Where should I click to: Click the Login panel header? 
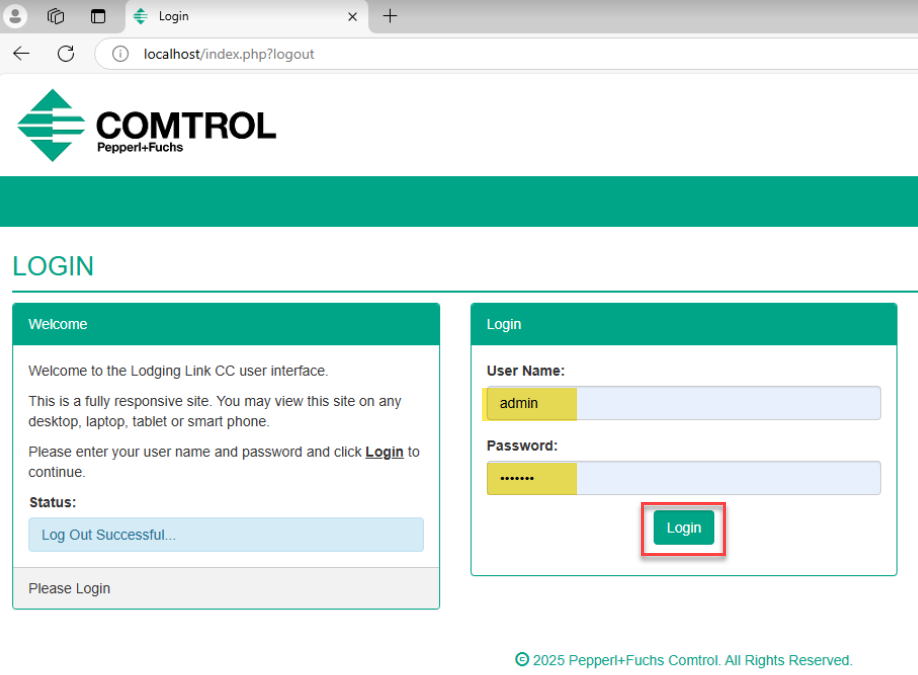click(x=684, y=324)
